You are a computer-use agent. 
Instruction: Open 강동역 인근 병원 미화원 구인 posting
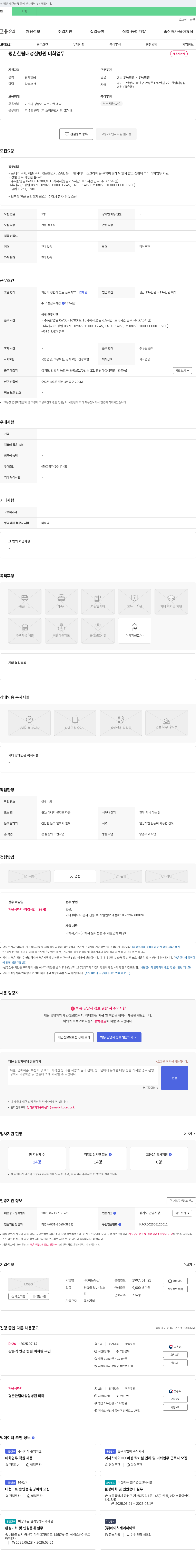[x=30, y=1351]
